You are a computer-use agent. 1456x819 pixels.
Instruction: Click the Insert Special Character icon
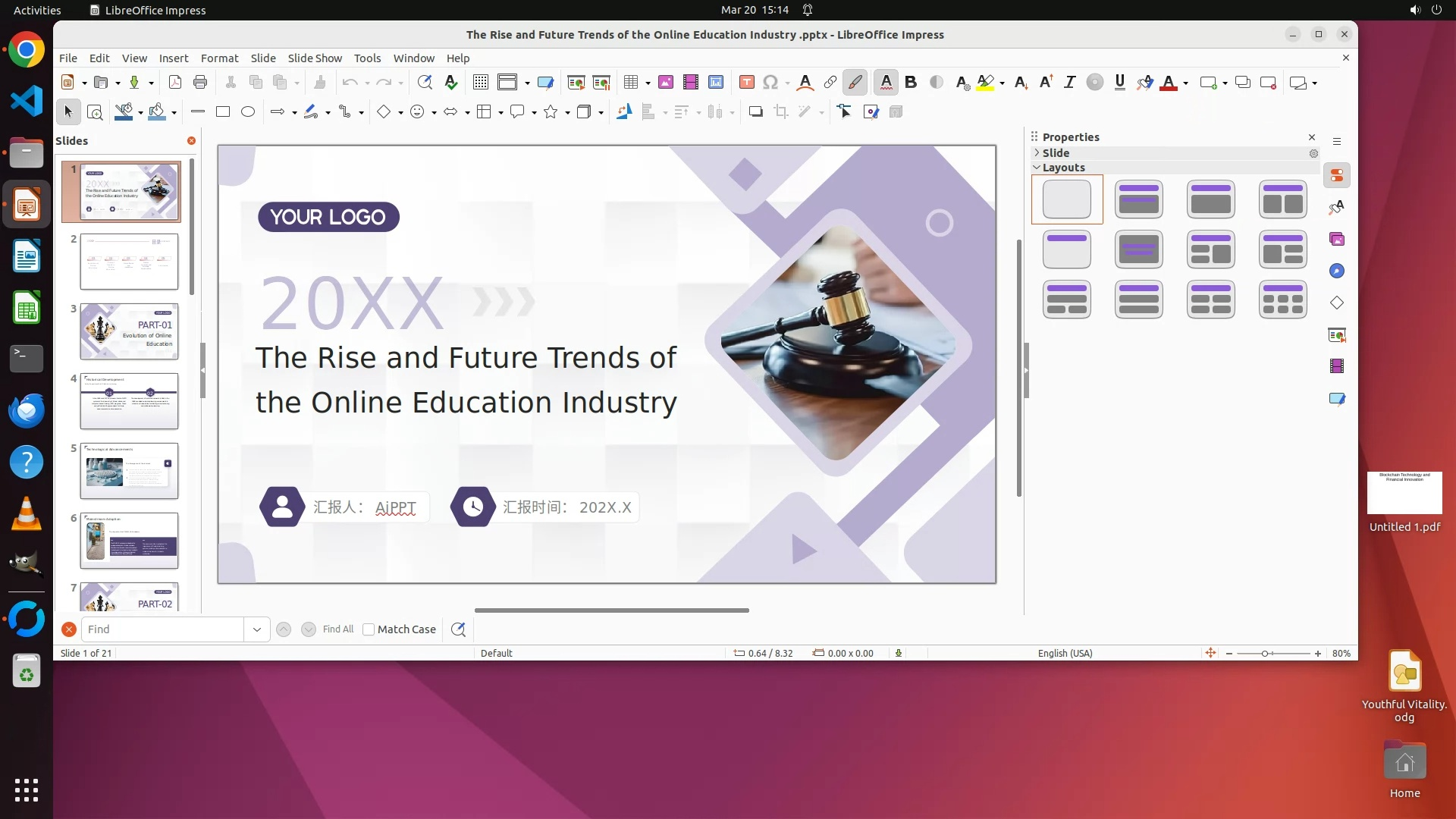pyautogui.click(x=770, y=83)
